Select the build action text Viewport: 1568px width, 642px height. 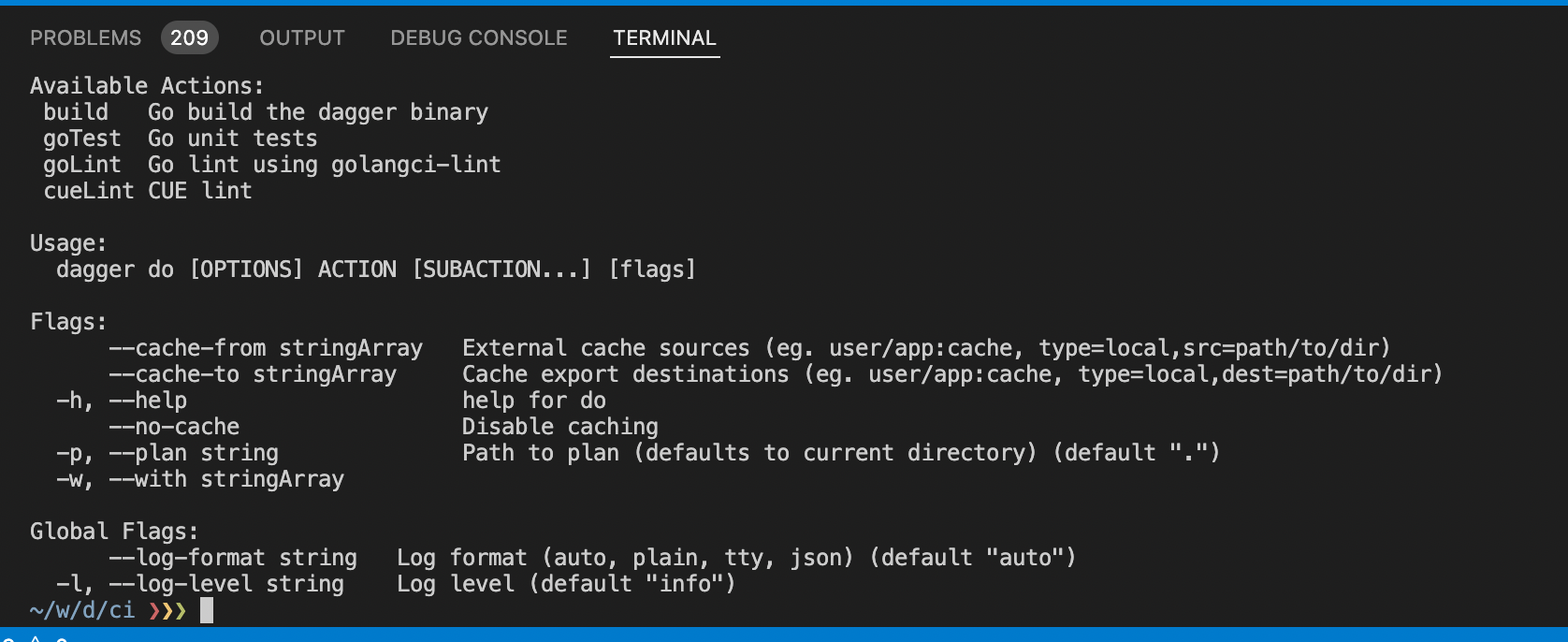(77, 111)
